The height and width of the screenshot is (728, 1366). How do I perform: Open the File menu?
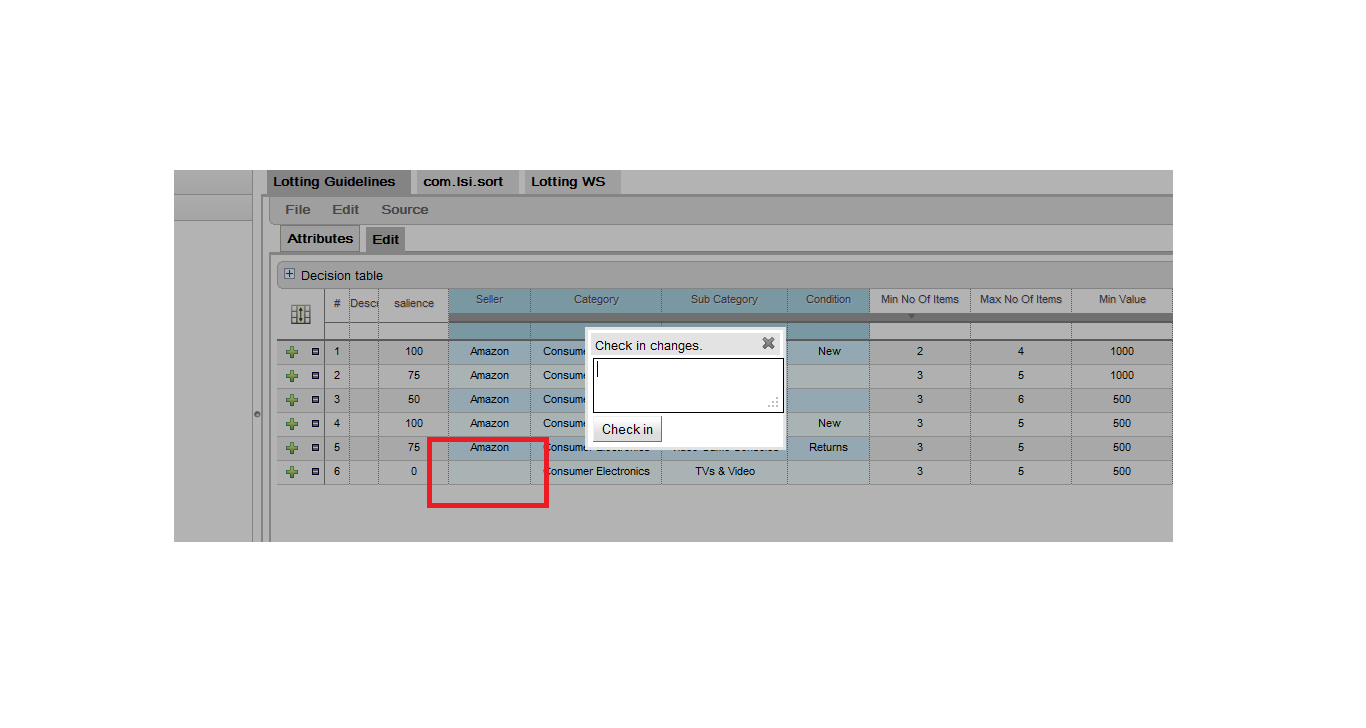(297, 210)
